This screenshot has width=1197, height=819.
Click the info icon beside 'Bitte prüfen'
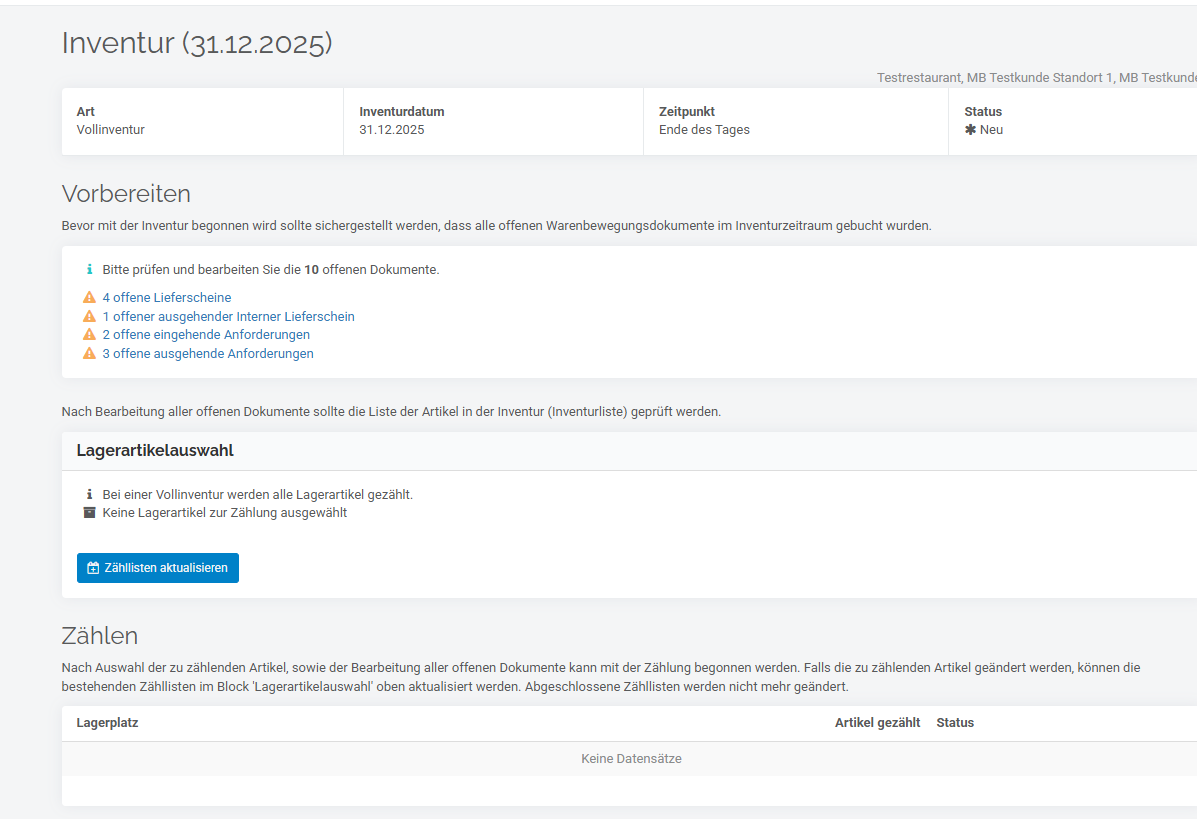click(89, 270)
